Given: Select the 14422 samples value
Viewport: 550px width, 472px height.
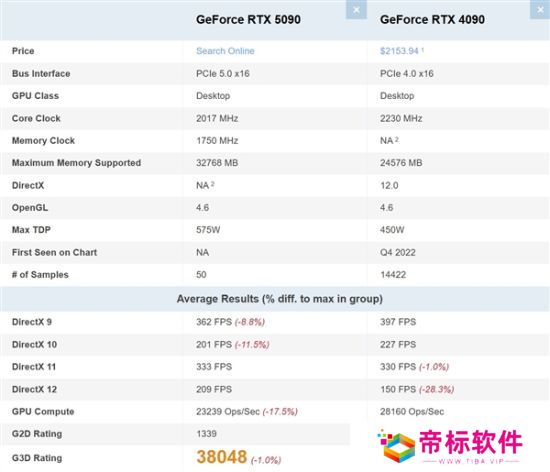Looking at the screenshot, I should 393,275.
